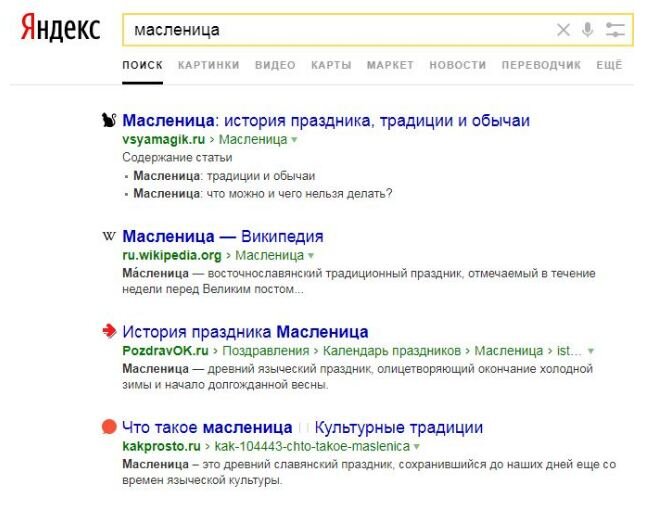Click the Календарь праздников breadcrumb
The width and height of the screenshot is (658, 505).
point(392,351)
